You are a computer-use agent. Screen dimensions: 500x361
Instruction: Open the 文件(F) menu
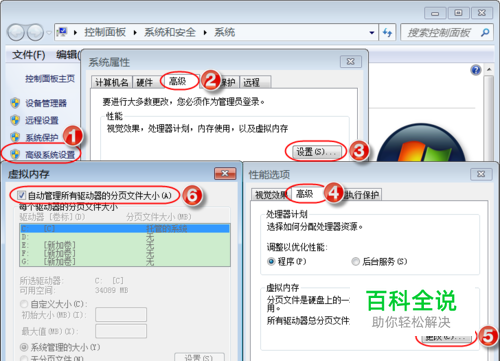[x=29, y=55]
